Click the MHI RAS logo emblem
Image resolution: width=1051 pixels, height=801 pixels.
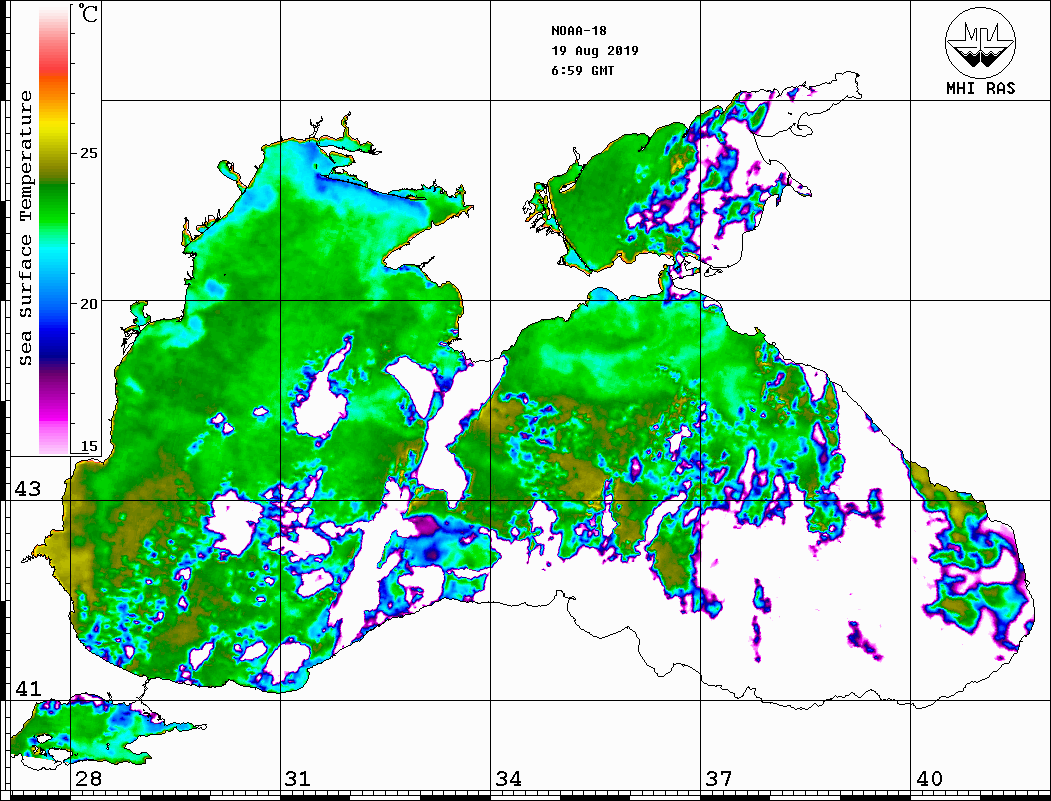pos(981,42)
